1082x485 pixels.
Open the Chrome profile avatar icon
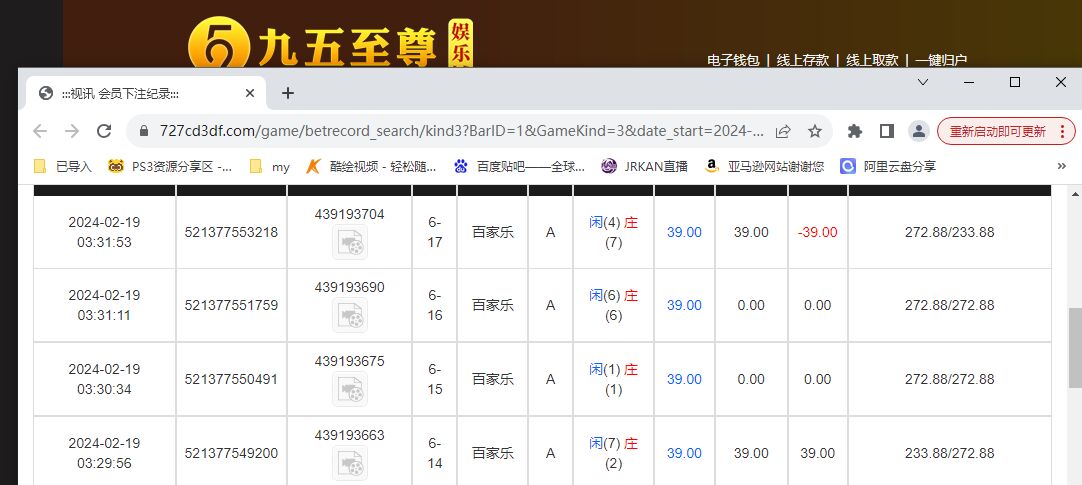coord(918,131)
